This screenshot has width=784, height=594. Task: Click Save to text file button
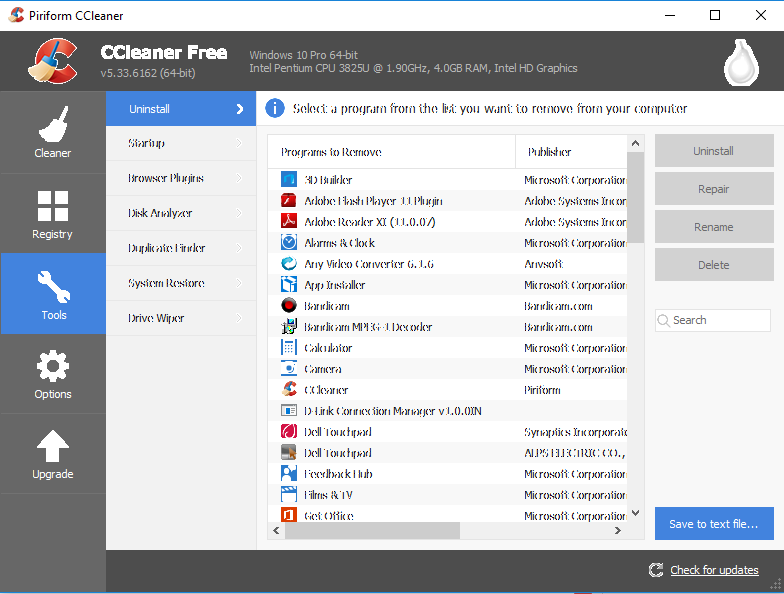714,524
